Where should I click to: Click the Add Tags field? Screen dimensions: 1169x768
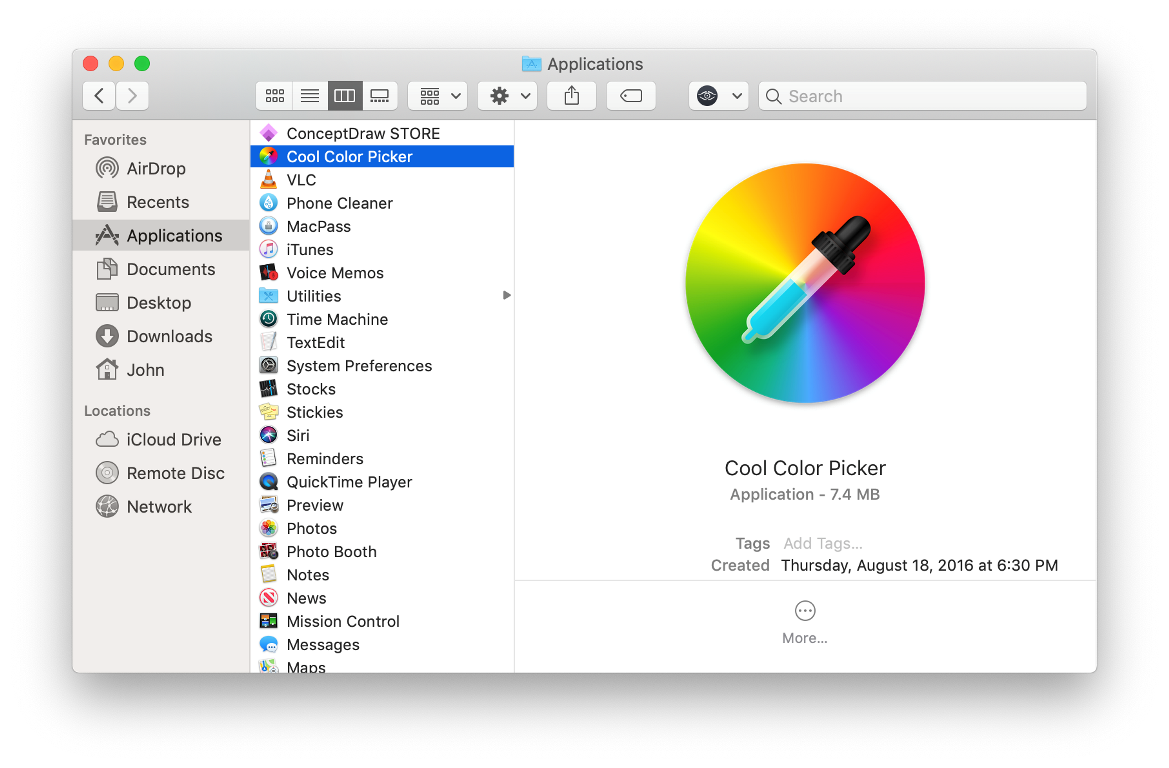822,544
